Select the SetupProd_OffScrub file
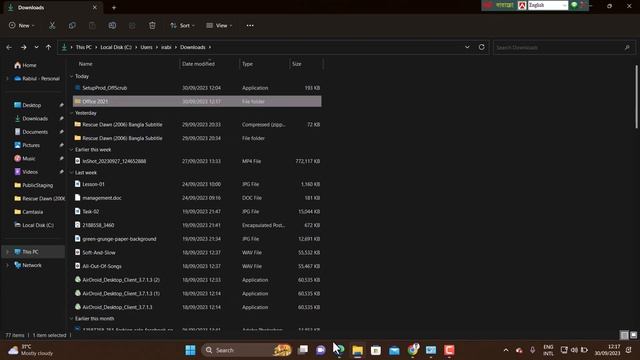Image resolution: width=640 pixels, height=360 pixels. (197, 88)
